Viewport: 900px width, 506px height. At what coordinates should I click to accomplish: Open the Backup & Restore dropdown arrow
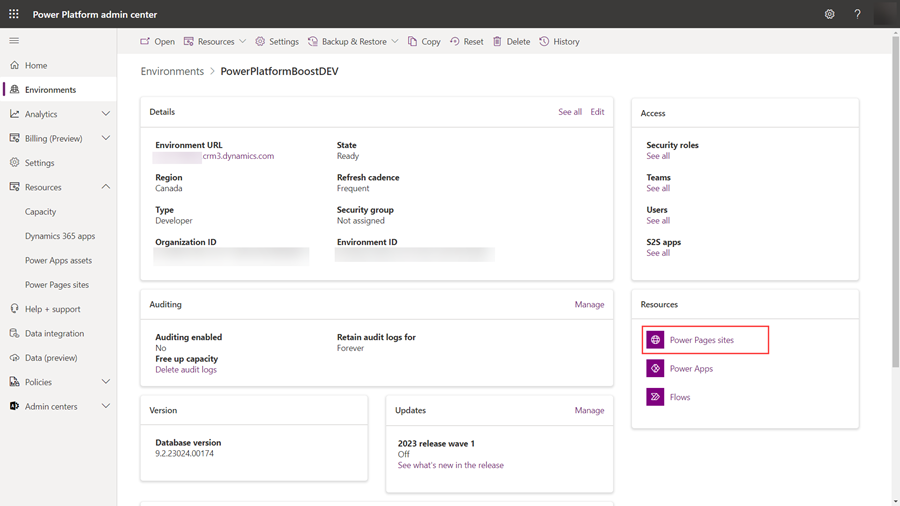tap(395, 41)
